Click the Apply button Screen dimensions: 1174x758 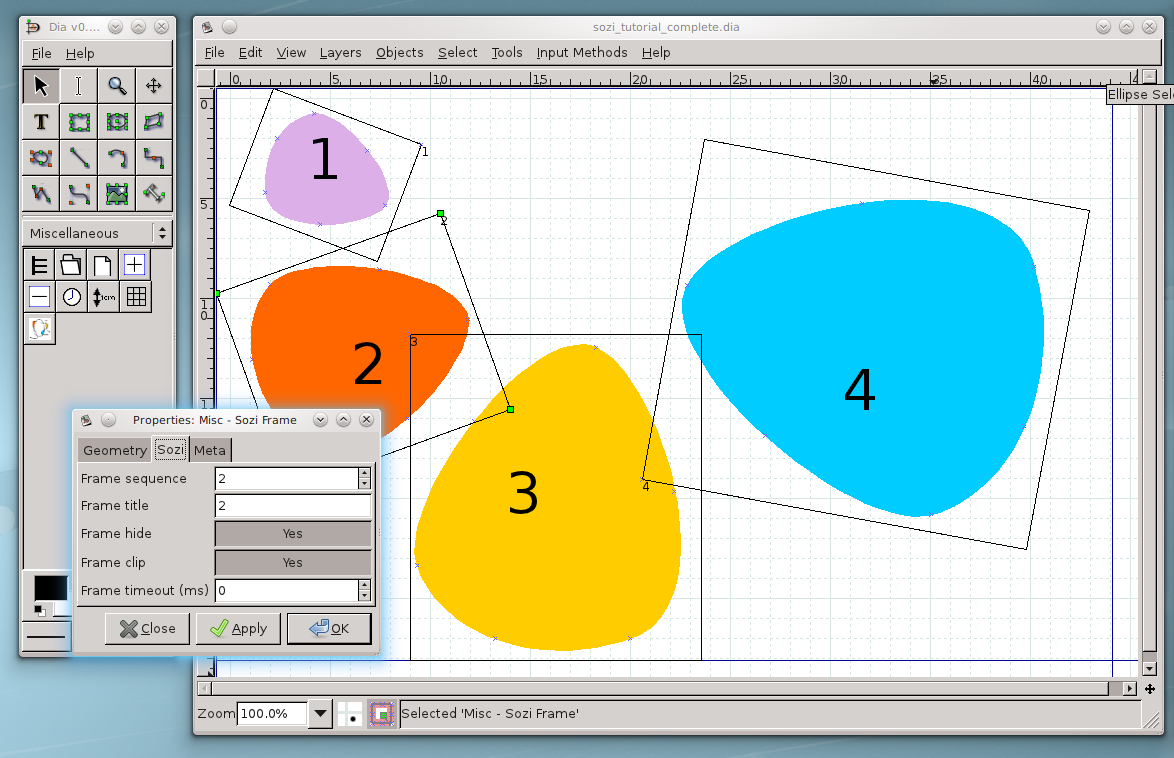pos(238,629)
